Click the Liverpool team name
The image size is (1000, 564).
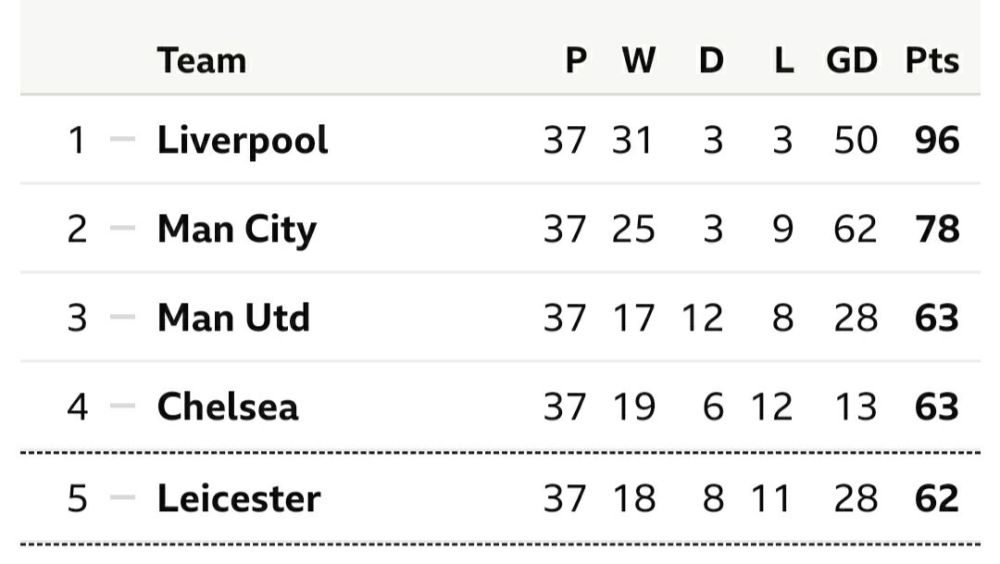click(242, 140)
